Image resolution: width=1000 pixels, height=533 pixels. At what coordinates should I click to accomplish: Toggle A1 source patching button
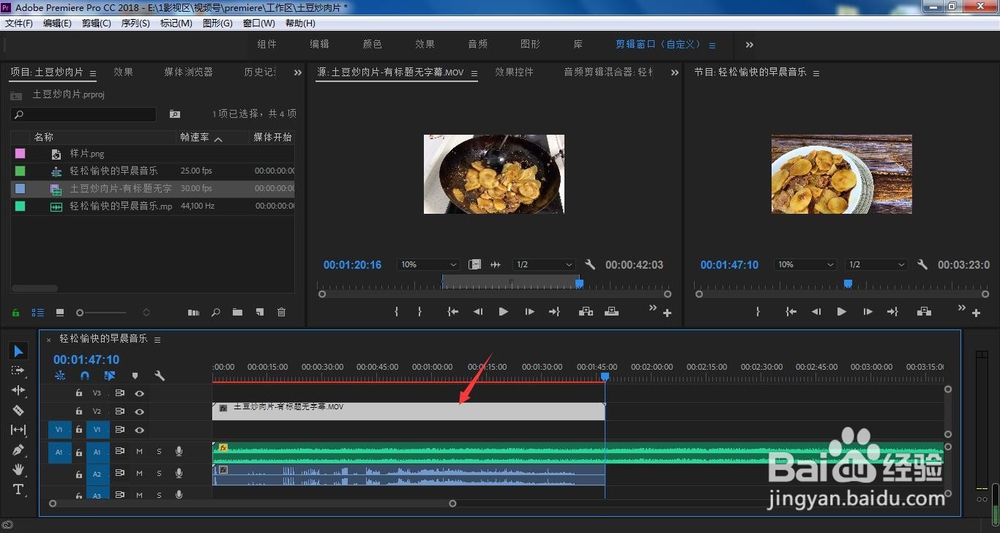(x=59, y=452)
